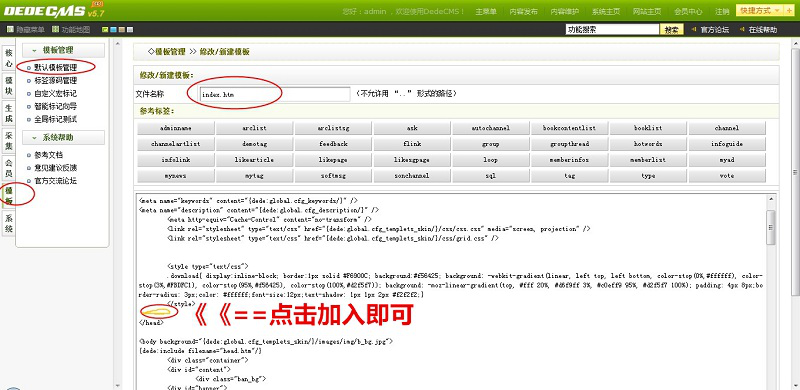This screenshot has width=800, height=390.
Task: Open the 功能地图 function map icon
Action: click(56, 30)
